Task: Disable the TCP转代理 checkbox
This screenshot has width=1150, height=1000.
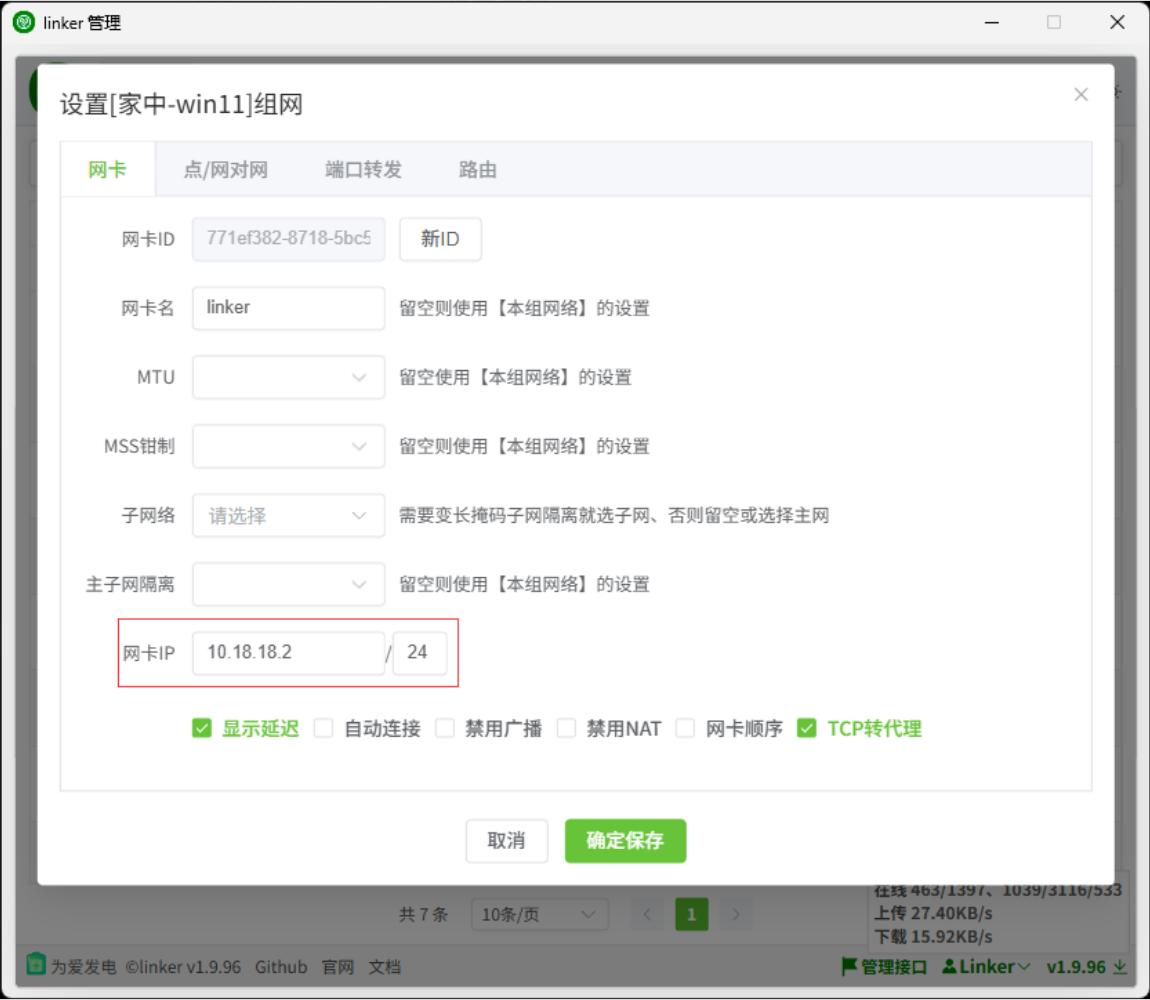Action: coord(807,729)
